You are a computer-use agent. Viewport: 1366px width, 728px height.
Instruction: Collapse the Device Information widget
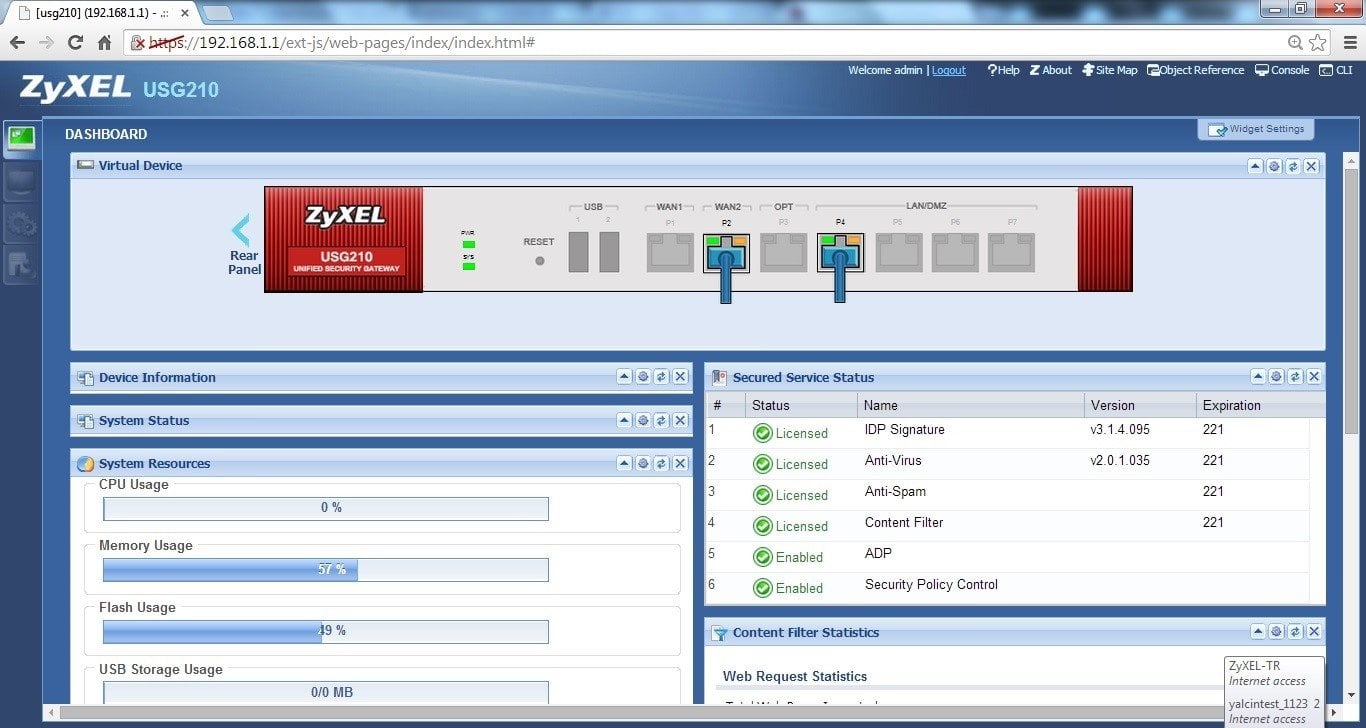625,377
